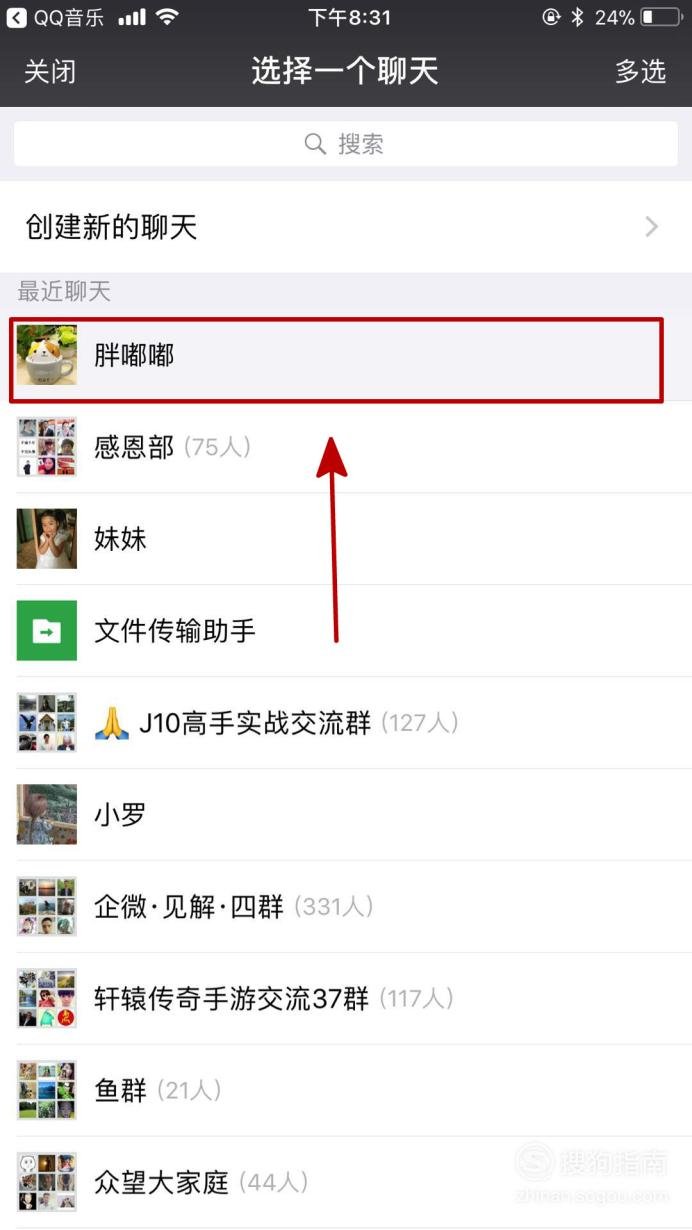Screen dimensions: 692x1230
Task: Open 创建新的聊天 row
Action: point(346,227)
